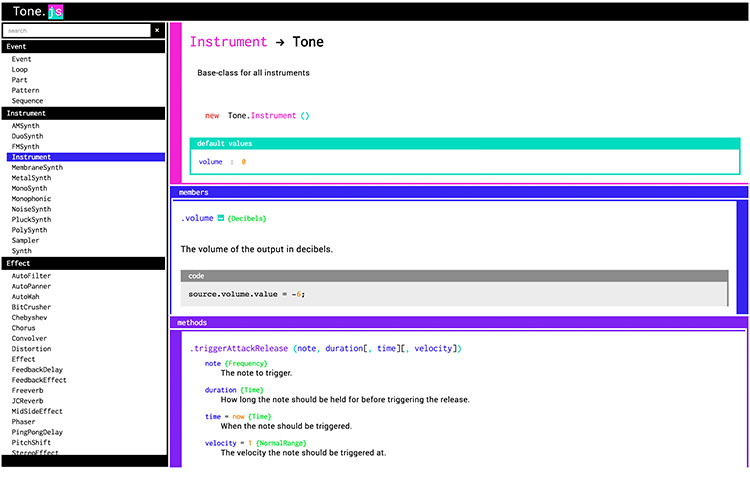Image resolution: width=750 pixels, height=480 pixels.
Task: Open NoiseSynth documentation
Action: click(x=31, y=209)
